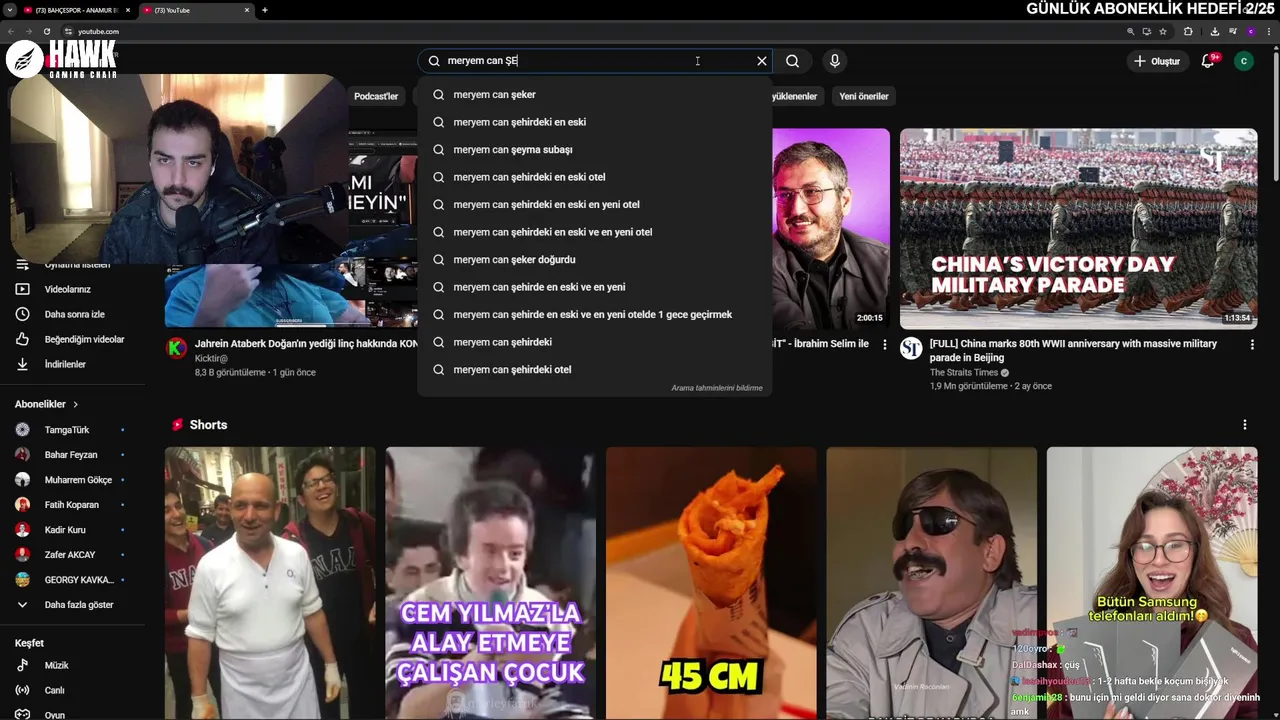Open the Cem Yılmaz Shorts thumbnail
Viewport: 1280px width, 720px height.
490,583
